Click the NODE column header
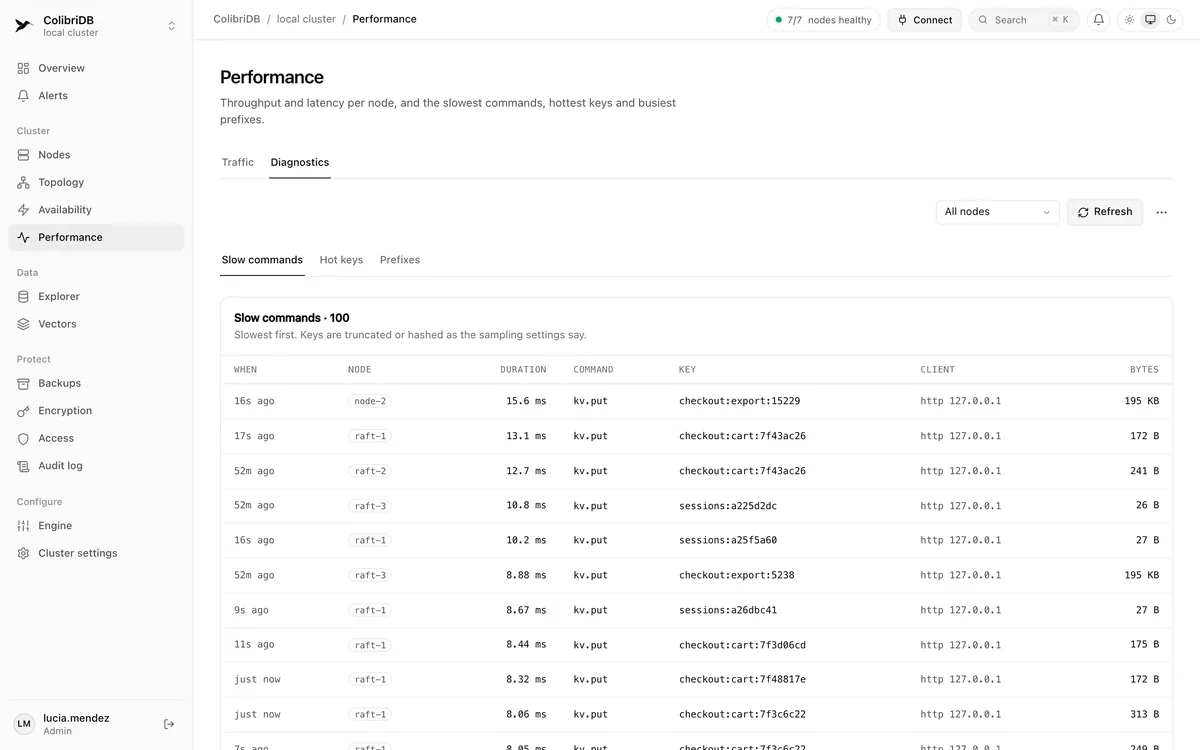This screenshot has width=1200, height=750. click(x=360, y=370)
